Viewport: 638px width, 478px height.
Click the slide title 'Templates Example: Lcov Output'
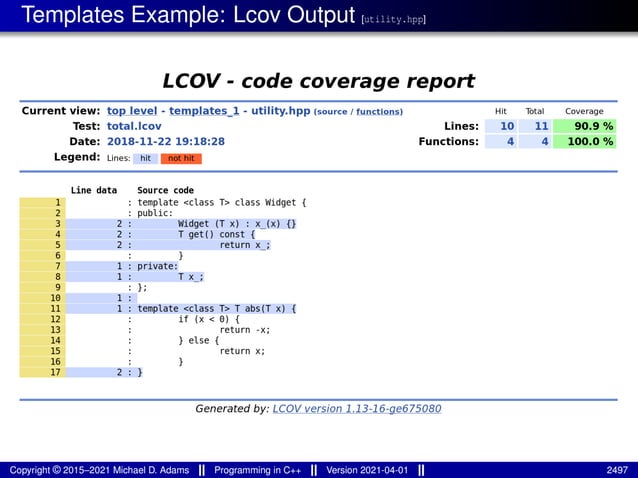click(188, 15)
